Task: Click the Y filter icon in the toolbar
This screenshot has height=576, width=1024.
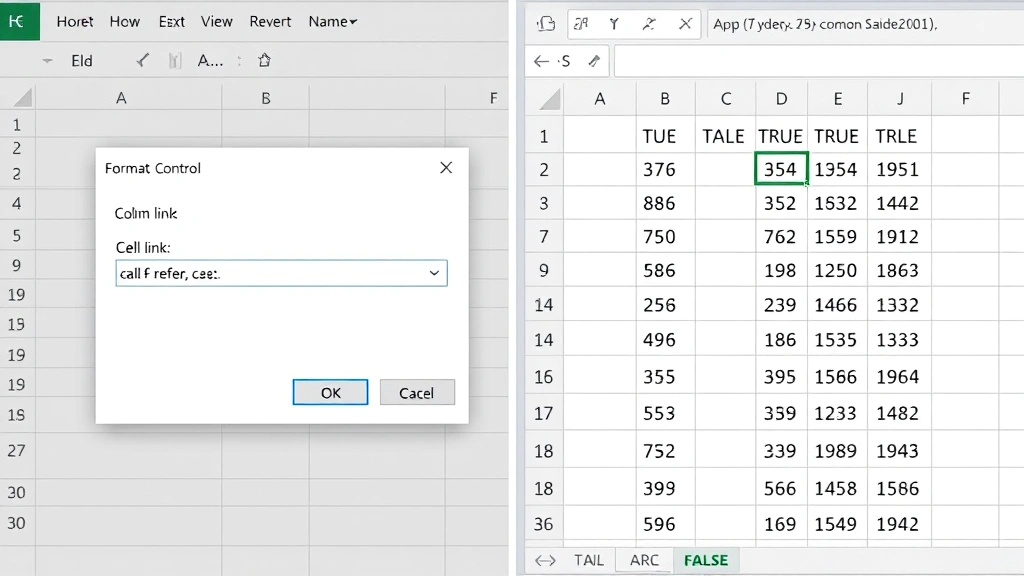Action: tap(614, 22)
